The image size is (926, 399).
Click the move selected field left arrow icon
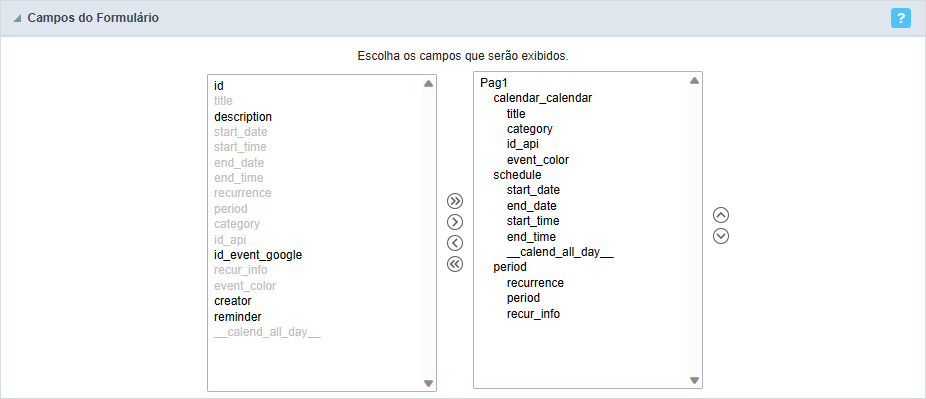455,243
